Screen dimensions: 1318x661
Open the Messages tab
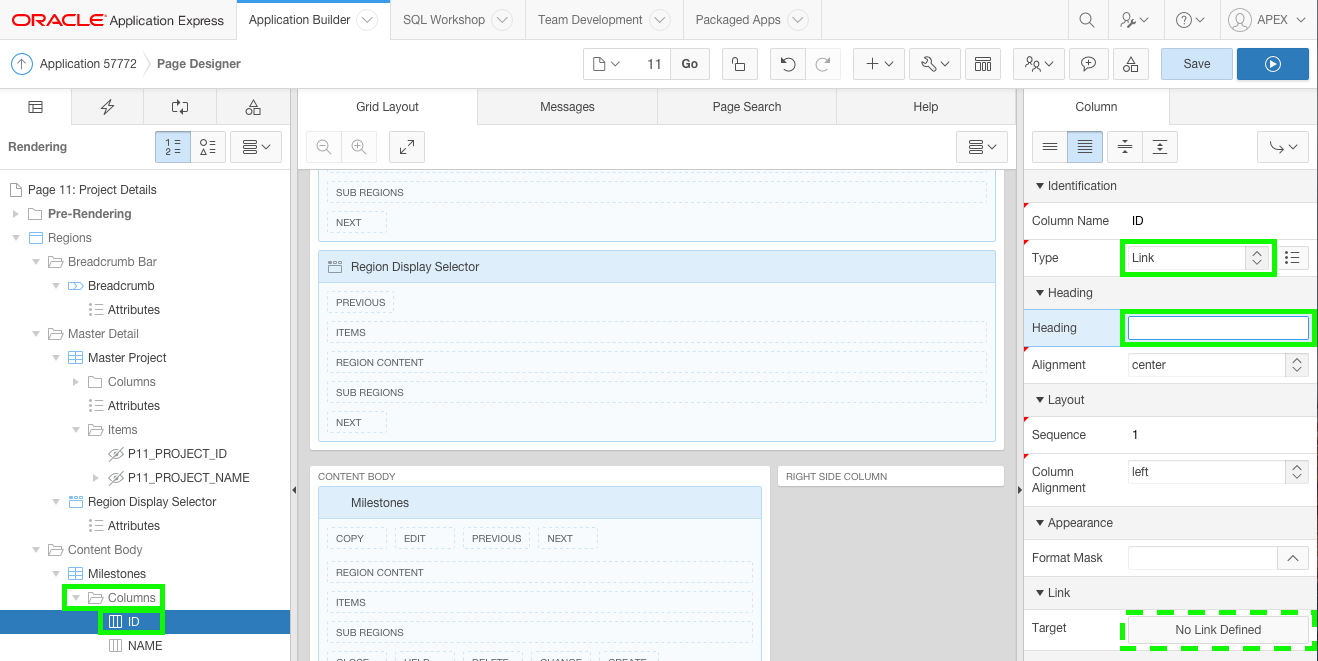[567, 107]
